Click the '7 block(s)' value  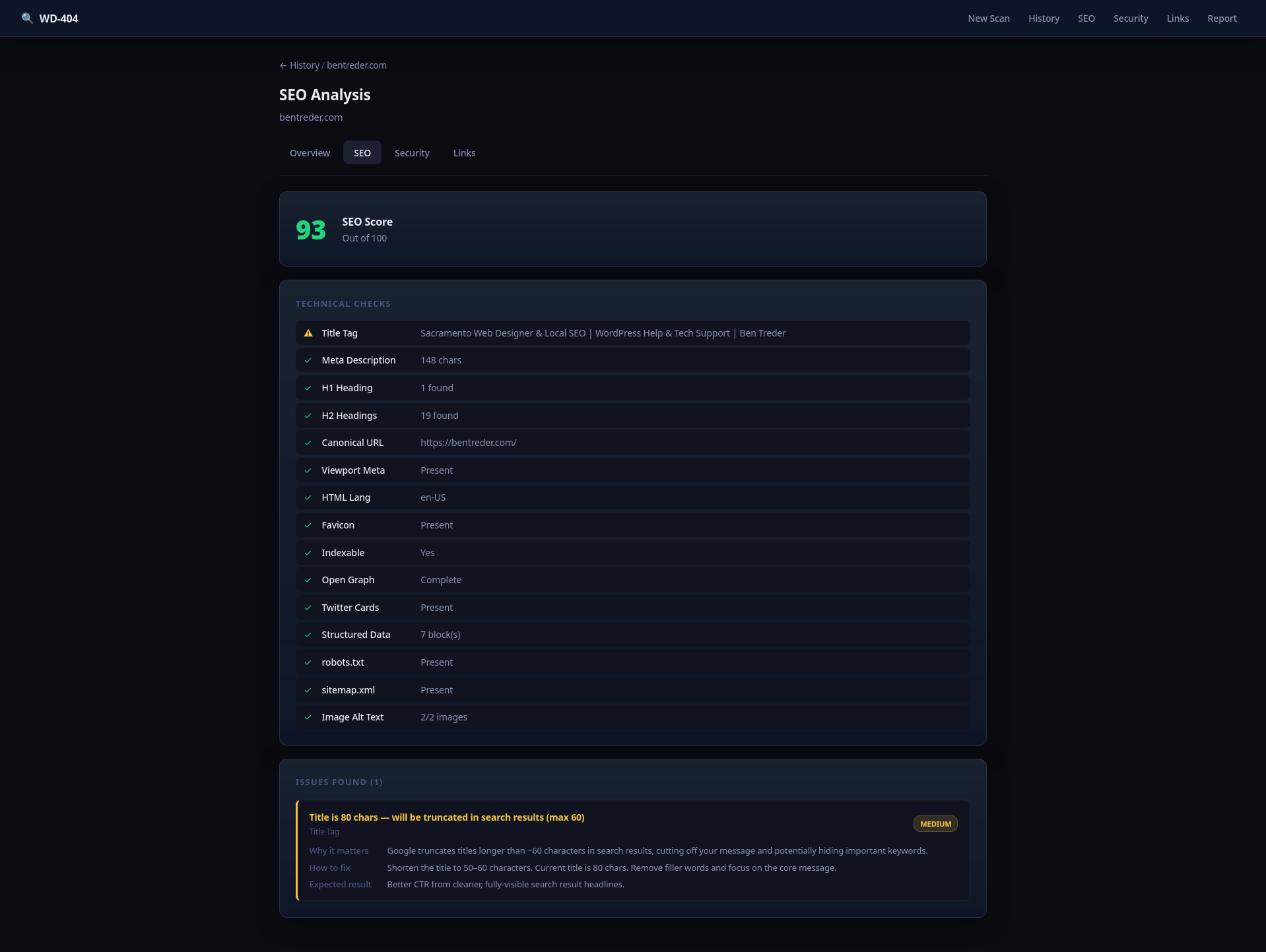tap(440, 635)
